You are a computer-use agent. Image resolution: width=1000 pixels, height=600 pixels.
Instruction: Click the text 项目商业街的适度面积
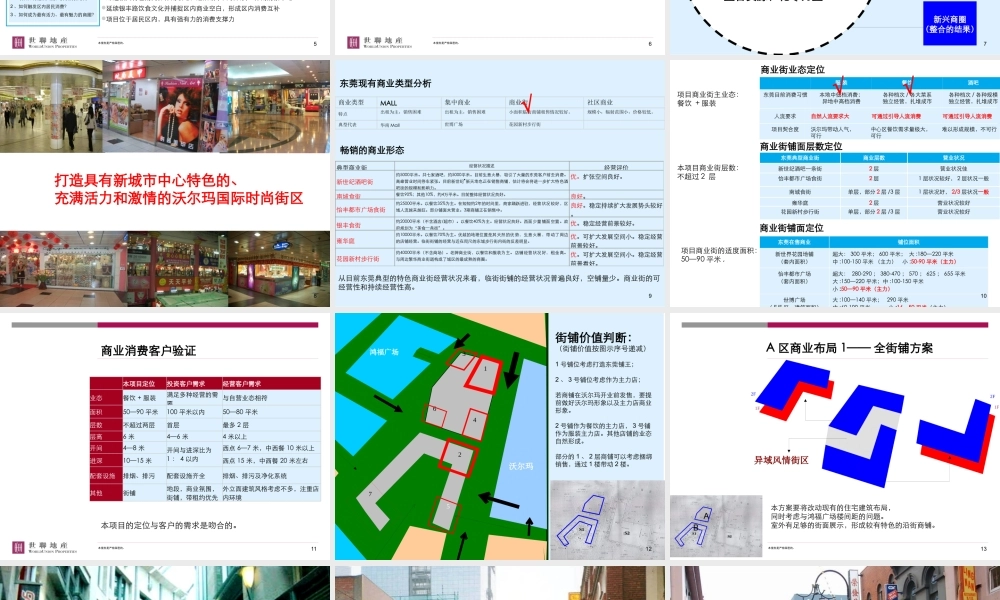[719, 254]
